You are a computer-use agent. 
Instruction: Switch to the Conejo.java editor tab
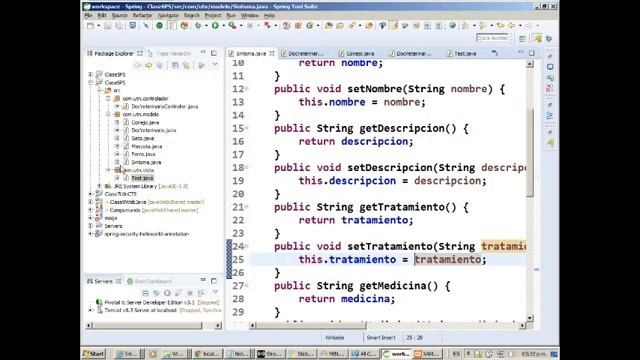356,53
